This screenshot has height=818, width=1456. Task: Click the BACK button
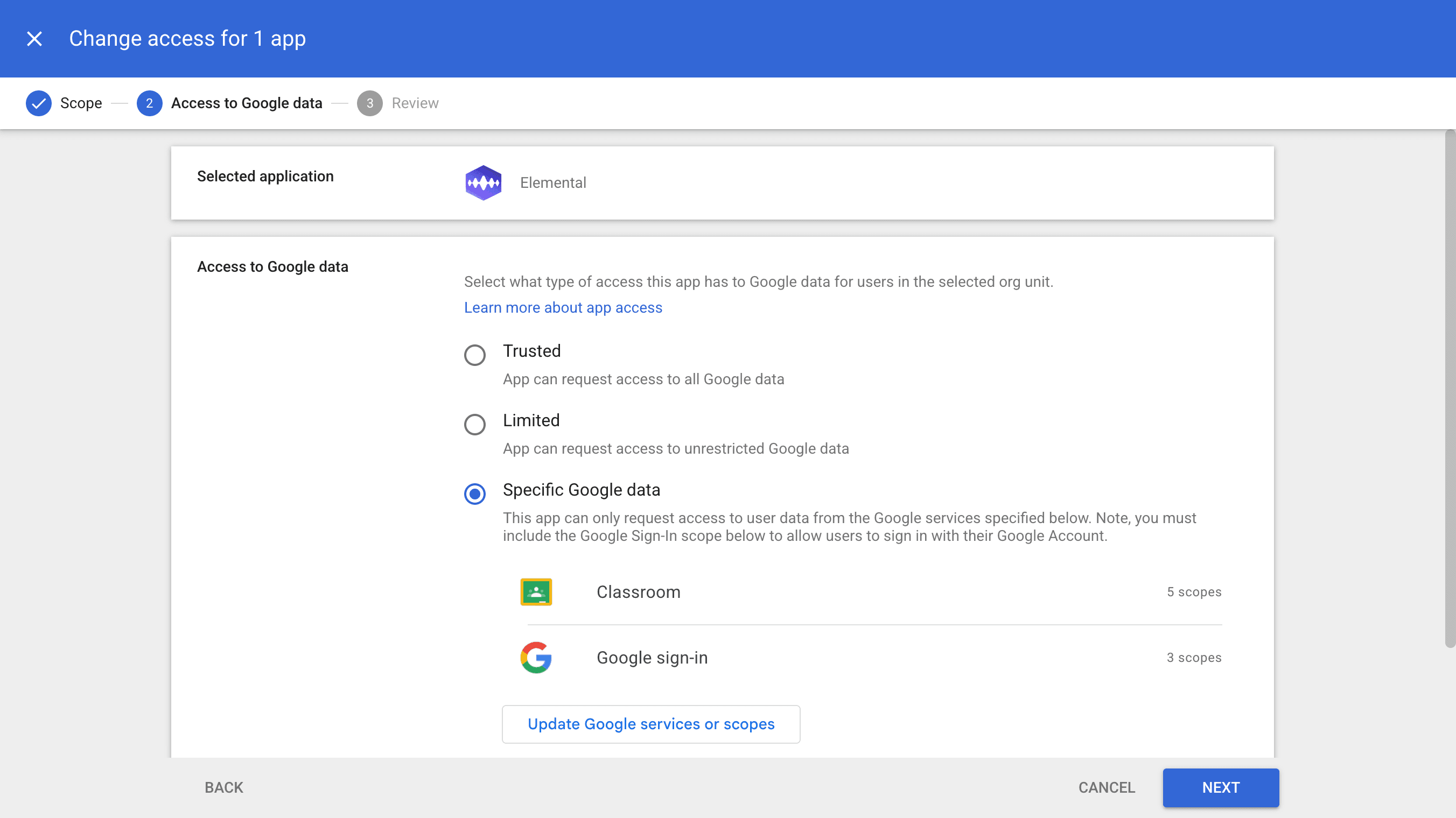pos(224,787)
